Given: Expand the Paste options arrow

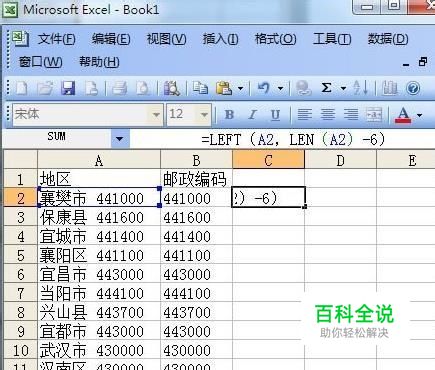Looking at the screenshot, I should click(240, 88).
